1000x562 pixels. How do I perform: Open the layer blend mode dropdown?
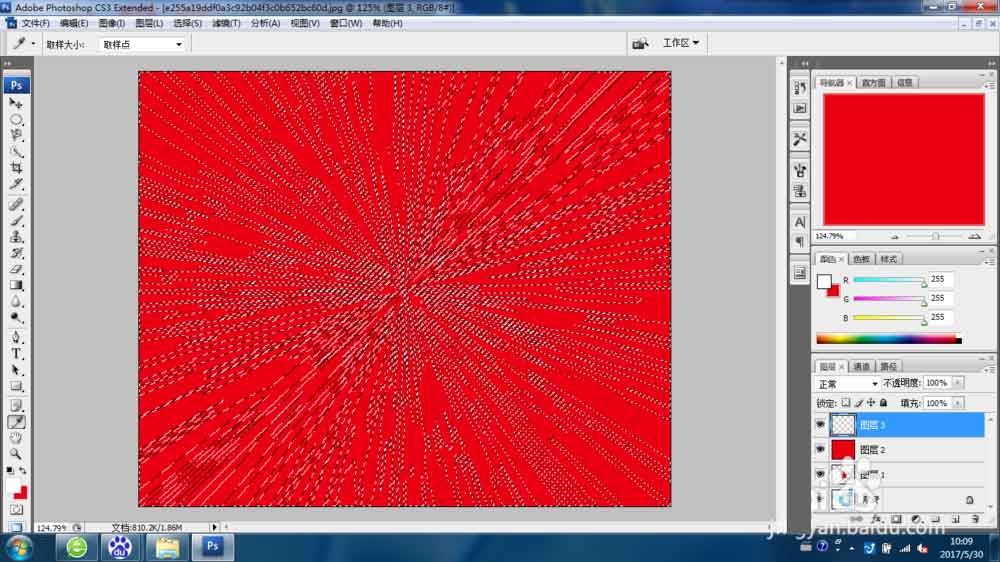click(847, 384)
